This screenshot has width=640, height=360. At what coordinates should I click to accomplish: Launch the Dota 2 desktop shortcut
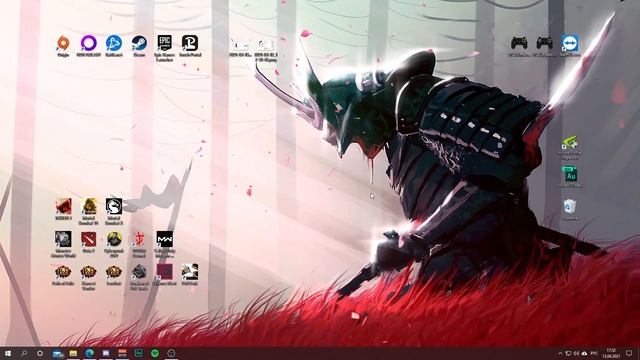(x=89, y=240)
